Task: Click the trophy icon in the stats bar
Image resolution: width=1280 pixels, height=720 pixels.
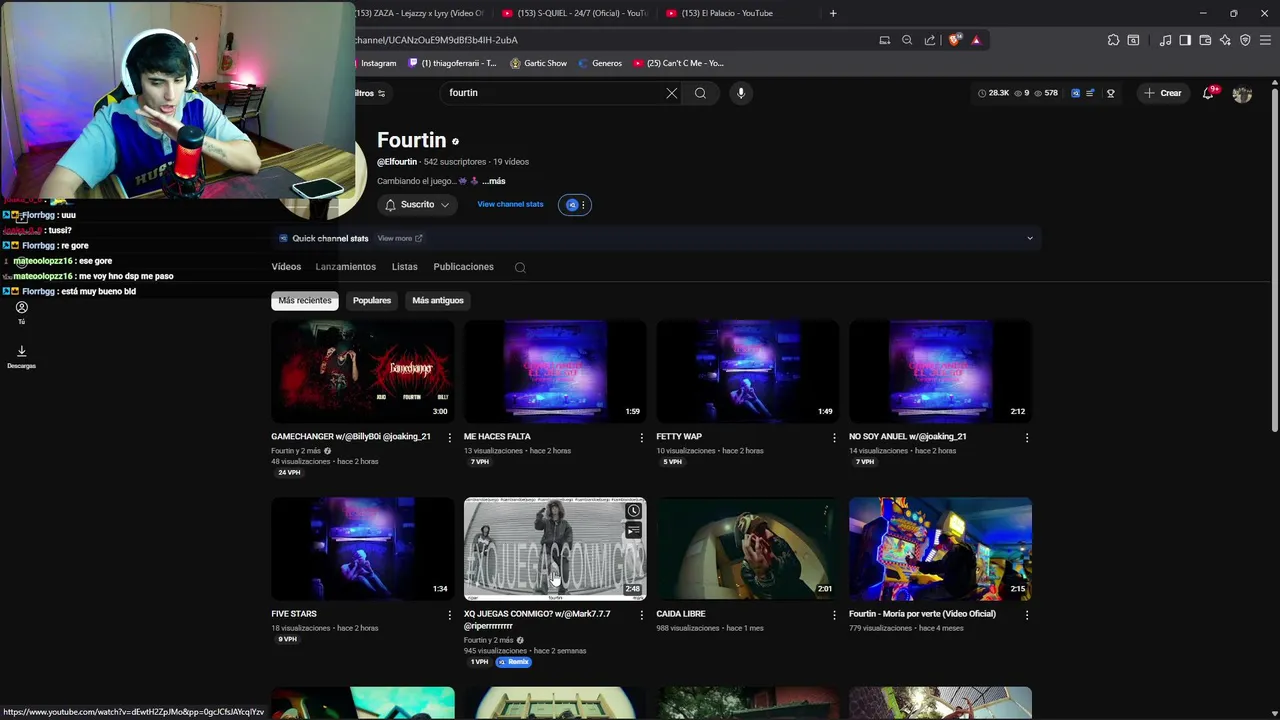Action: (x=1110, y=93)
